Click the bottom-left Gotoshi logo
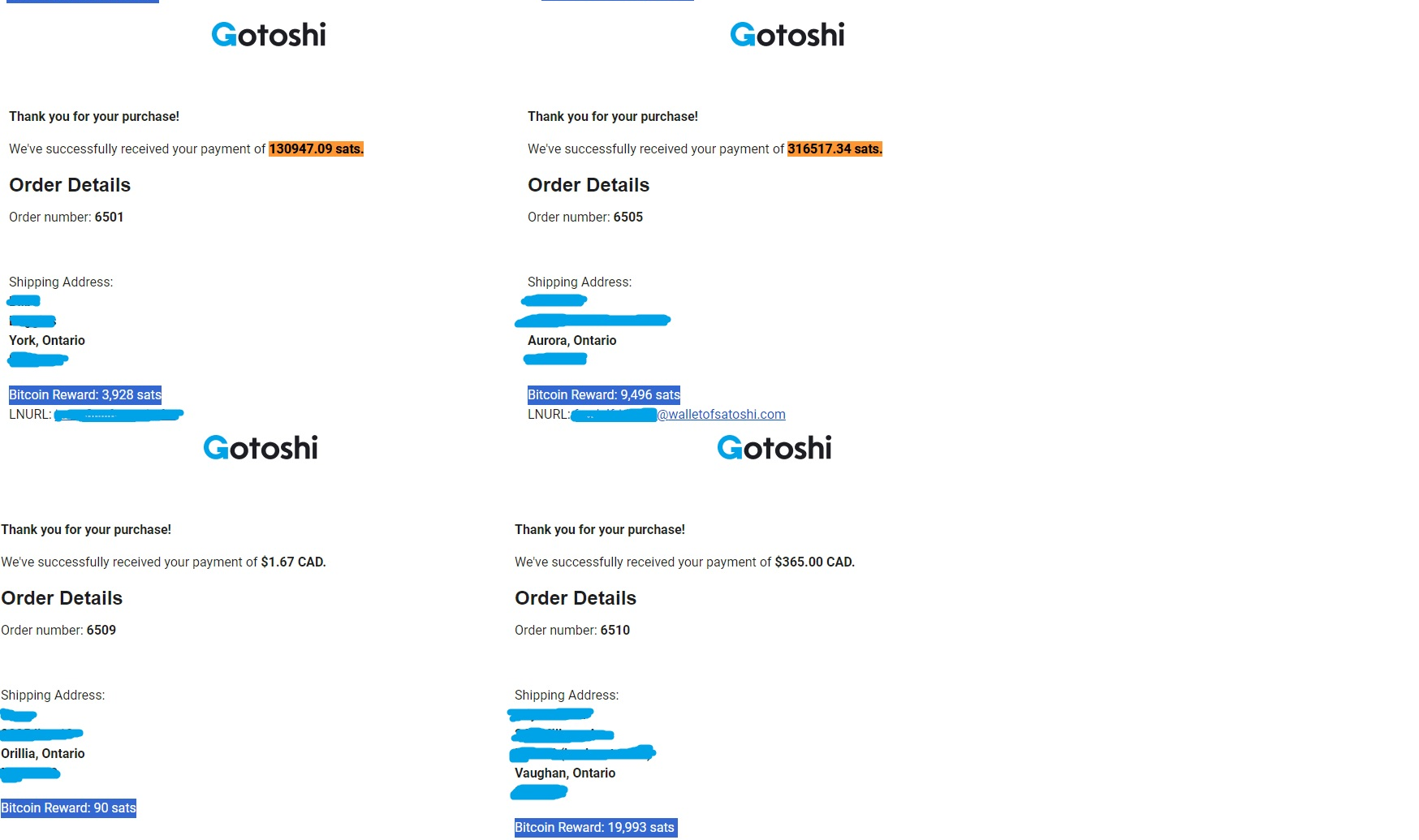 (x=261, y=448)
